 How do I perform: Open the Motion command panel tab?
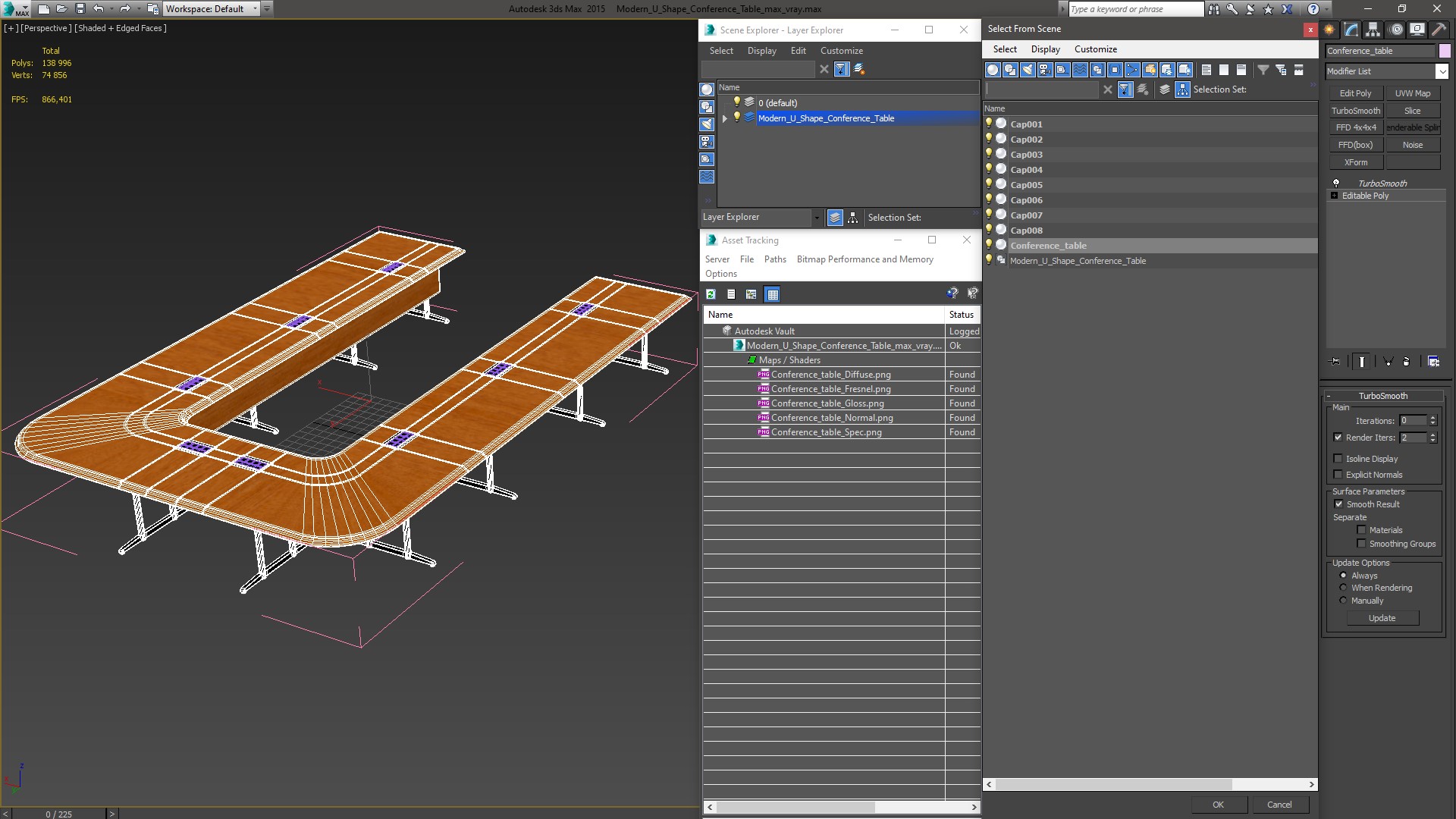click(x=1395, y=30)
